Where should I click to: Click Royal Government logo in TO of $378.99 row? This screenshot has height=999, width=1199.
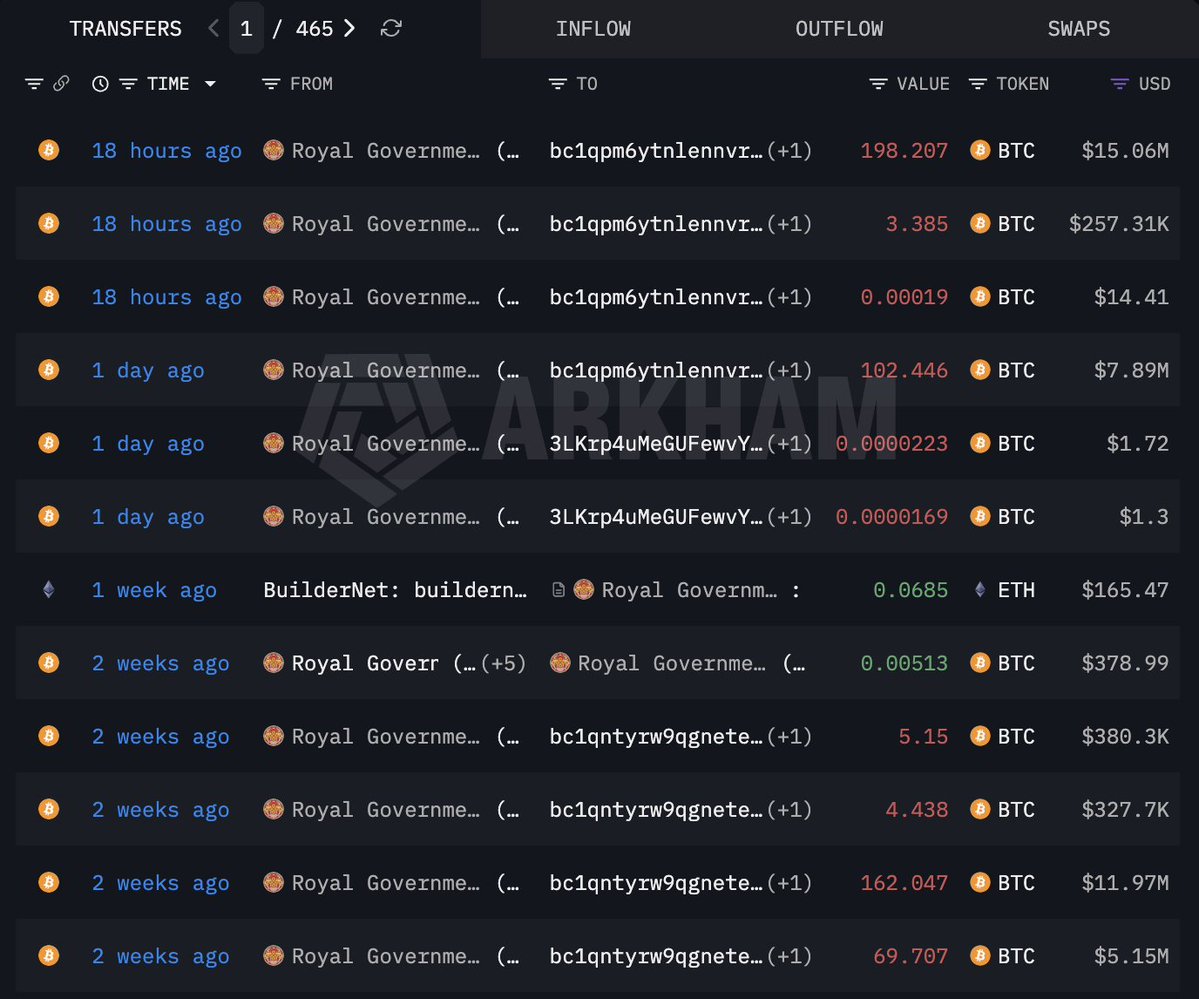pos(560,662)
